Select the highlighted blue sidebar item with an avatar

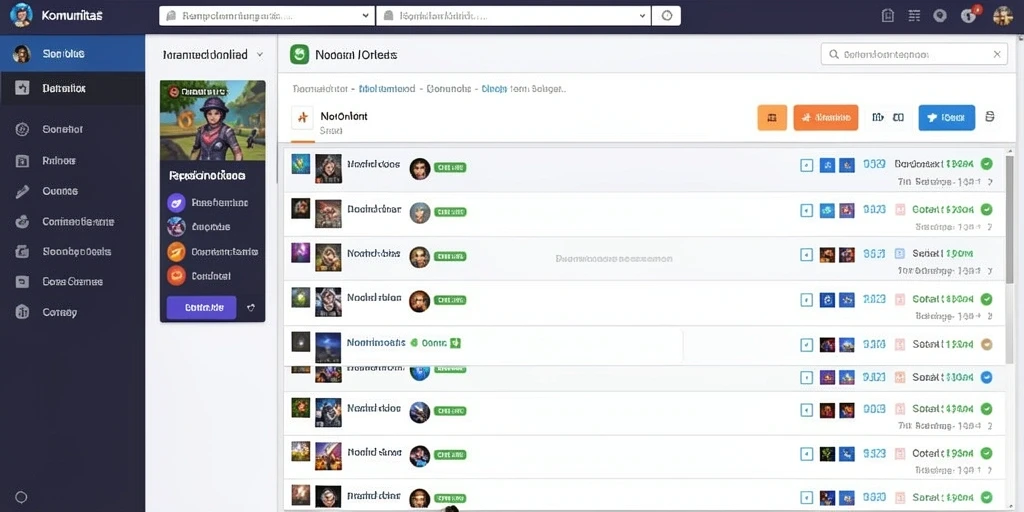pyautogui.click(x=72, y=54)
